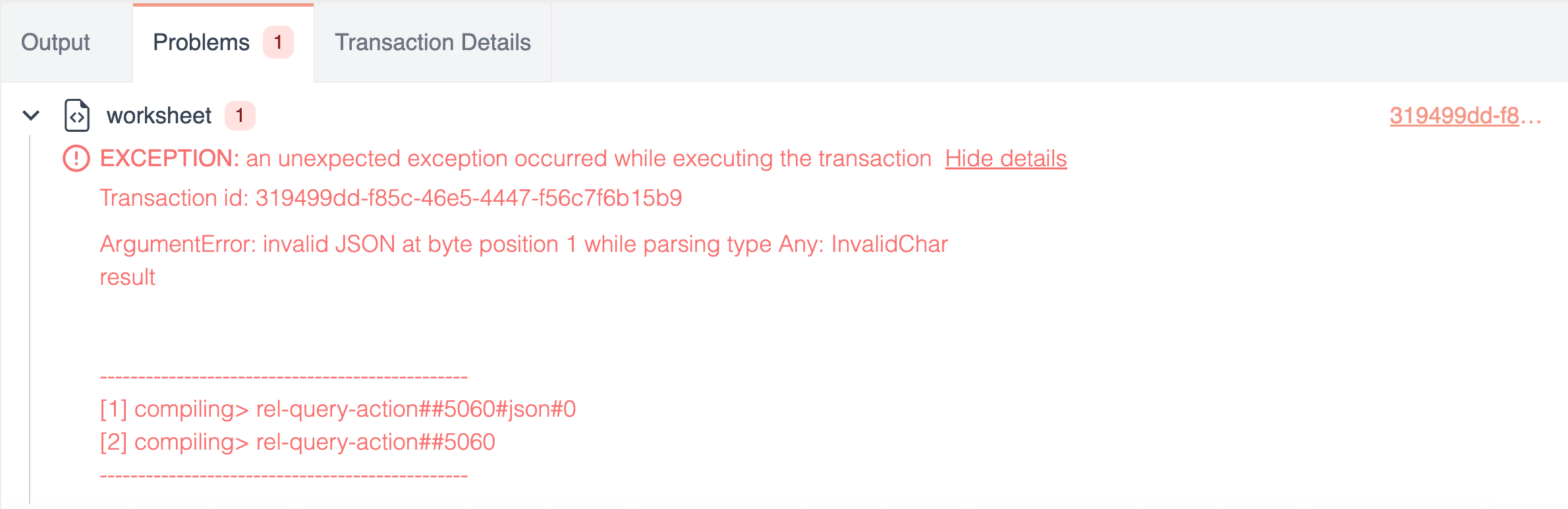The image size is (1568, 509).
Task: Click the Problems tab count badge
Action: [278, 42]
